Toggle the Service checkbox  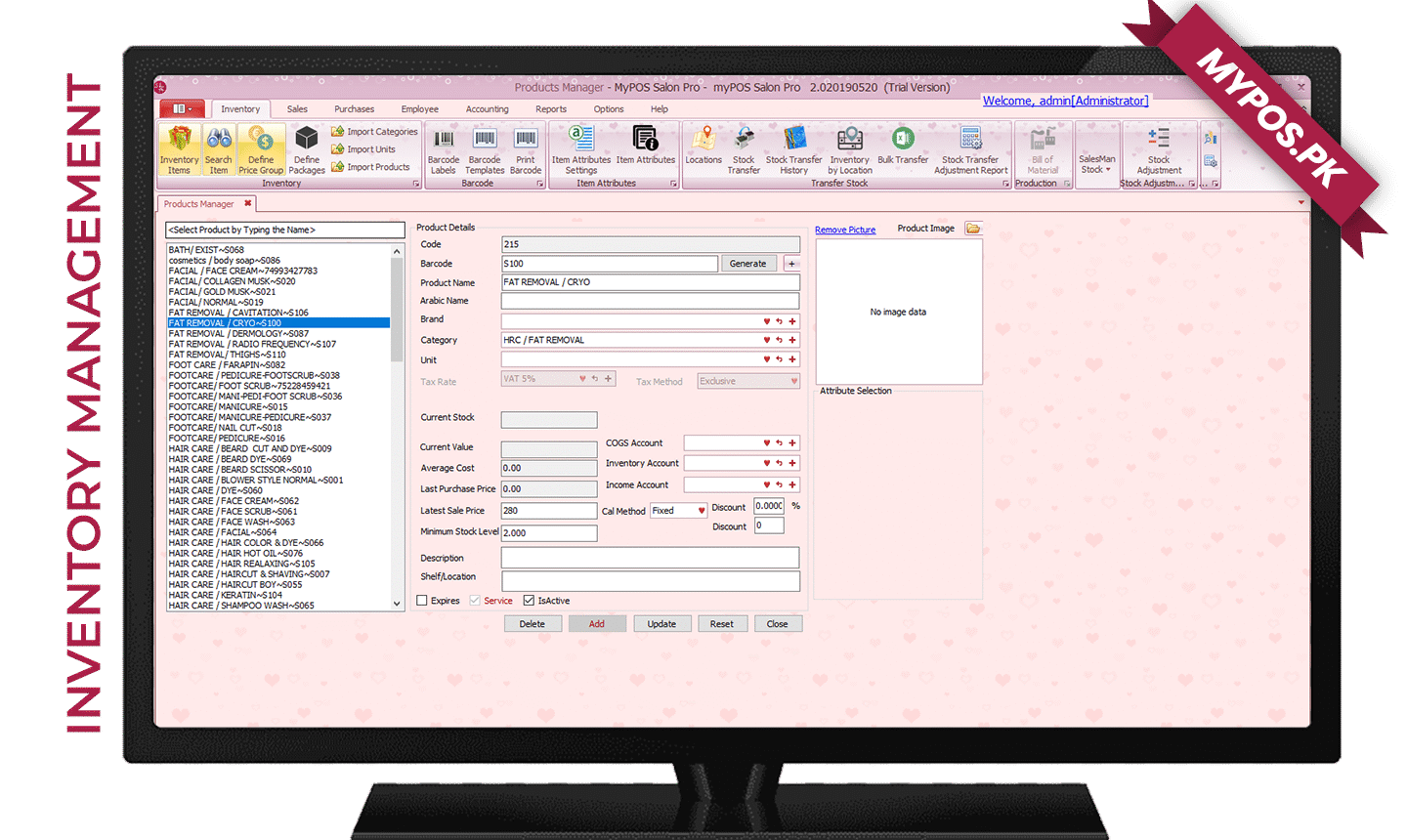point(475,601)
